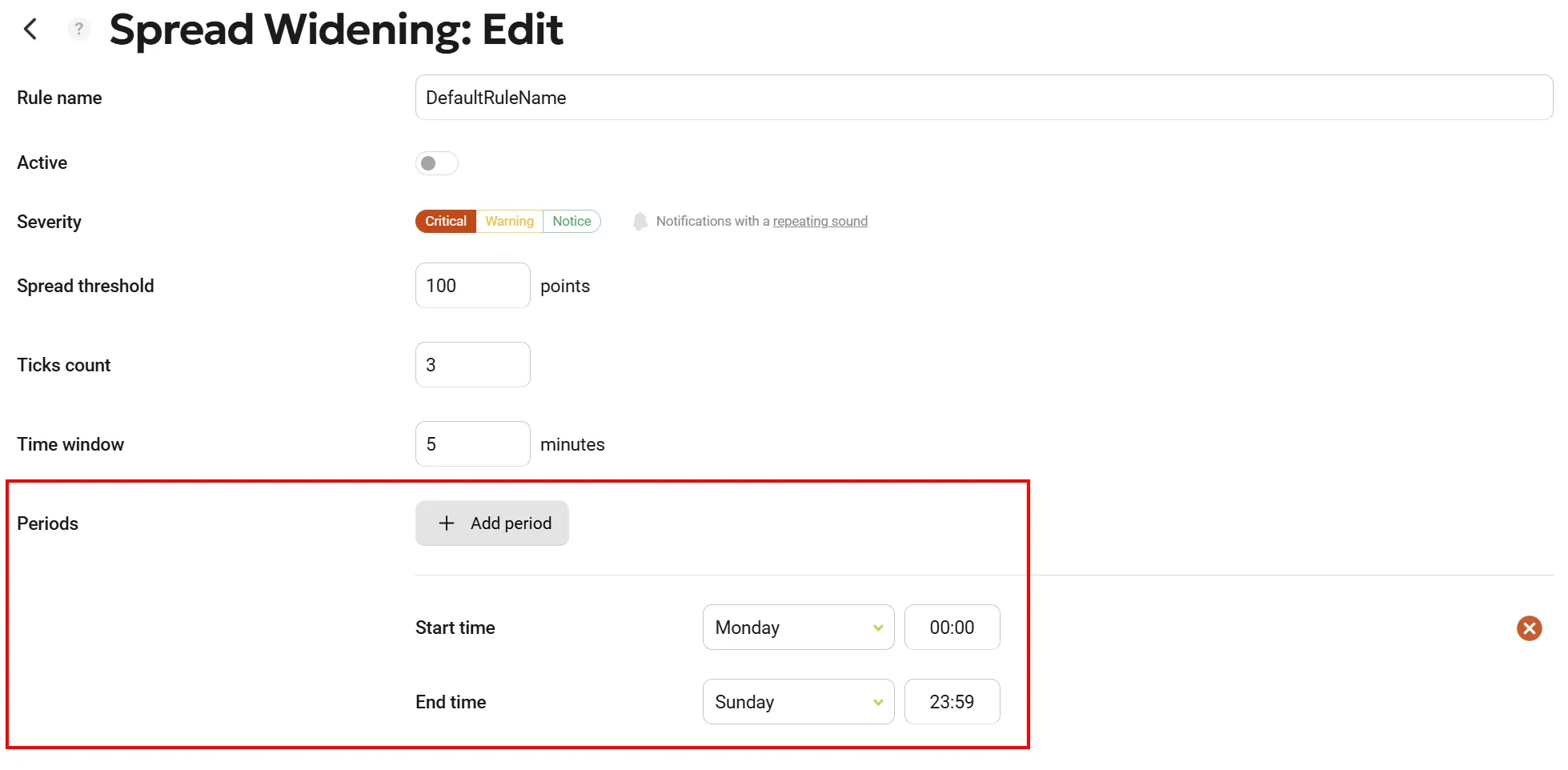Open the repeating sound link
The width and height of the screenshot is (1568, 770).
(x=820, y=222)
